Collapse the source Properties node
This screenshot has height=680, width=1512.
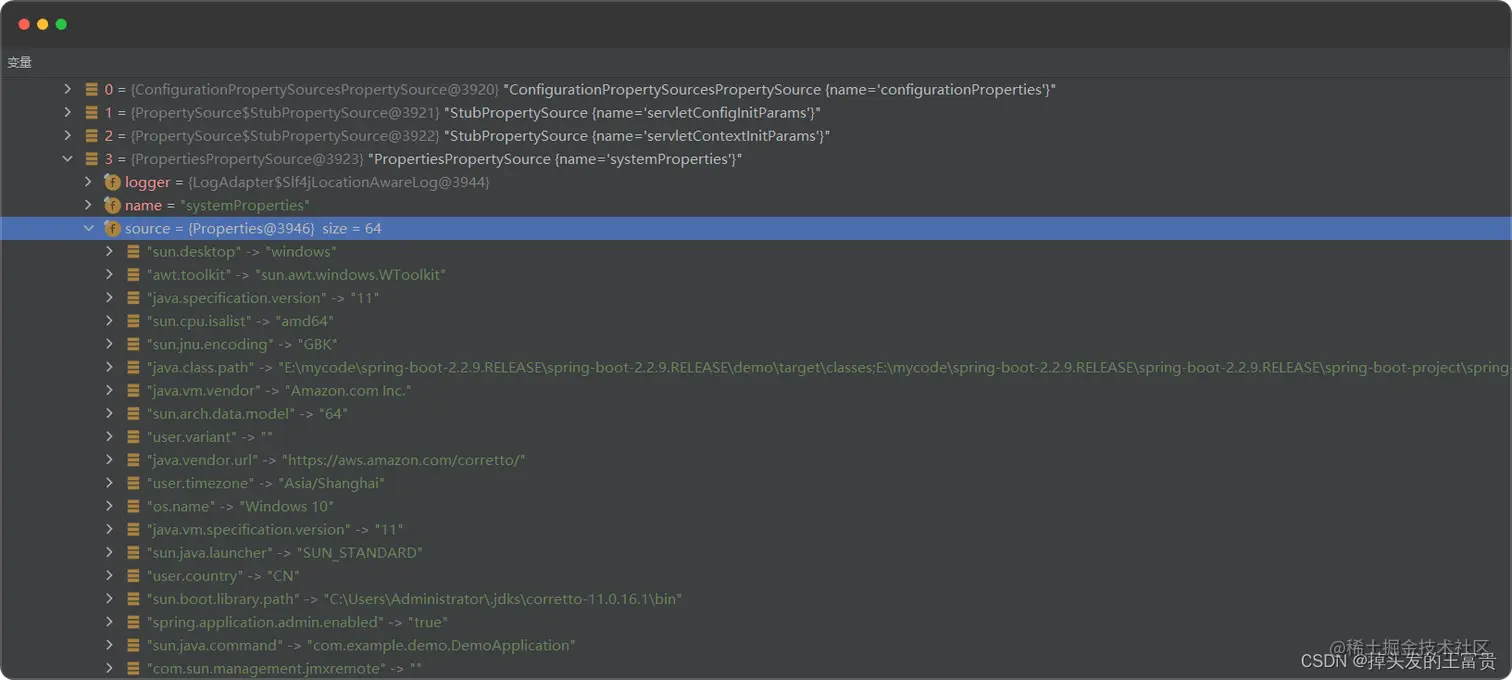pos(88,228)
